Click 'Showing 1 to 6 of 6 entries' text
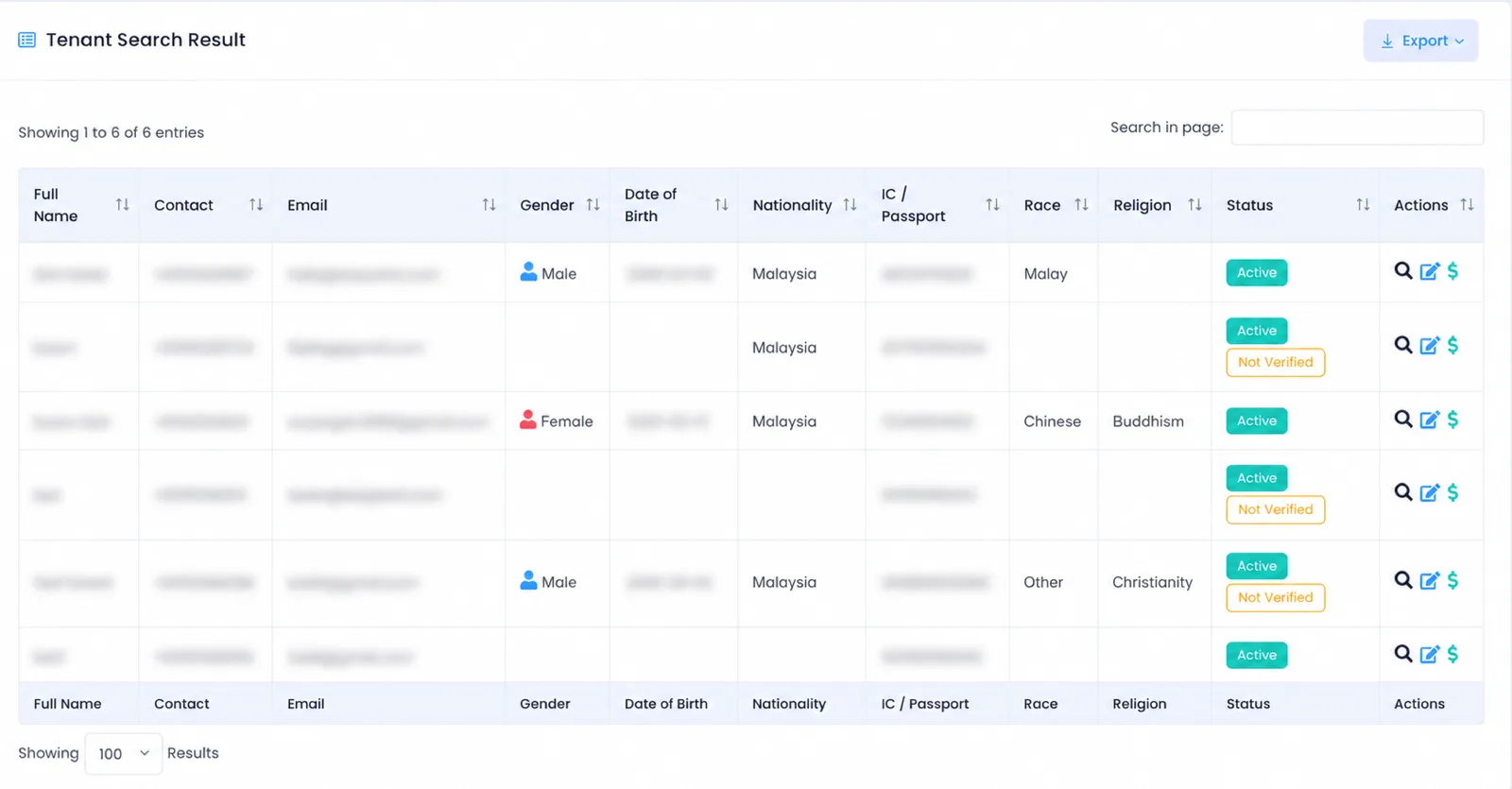 111,132
